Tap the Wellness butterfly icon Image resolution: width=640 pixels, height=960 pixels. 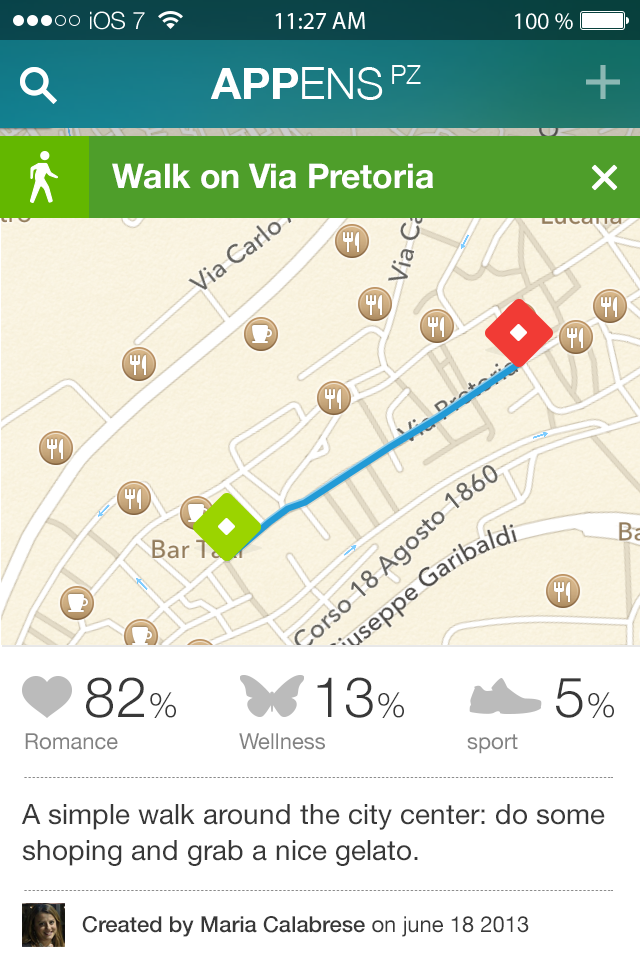[x=271, y=697]
